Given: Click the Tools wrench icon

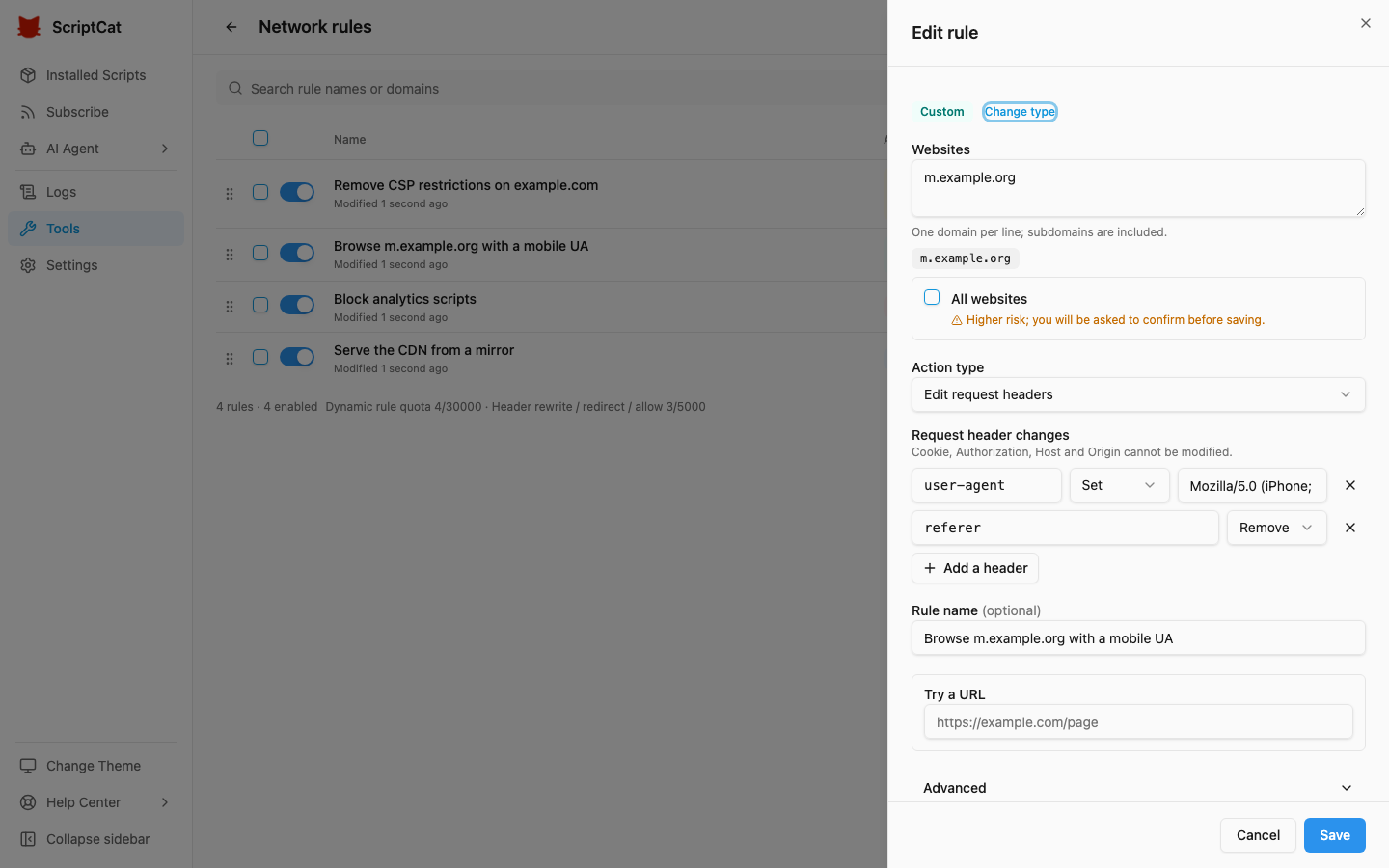Looking at the screenshot, I should [x=28, y=229].
